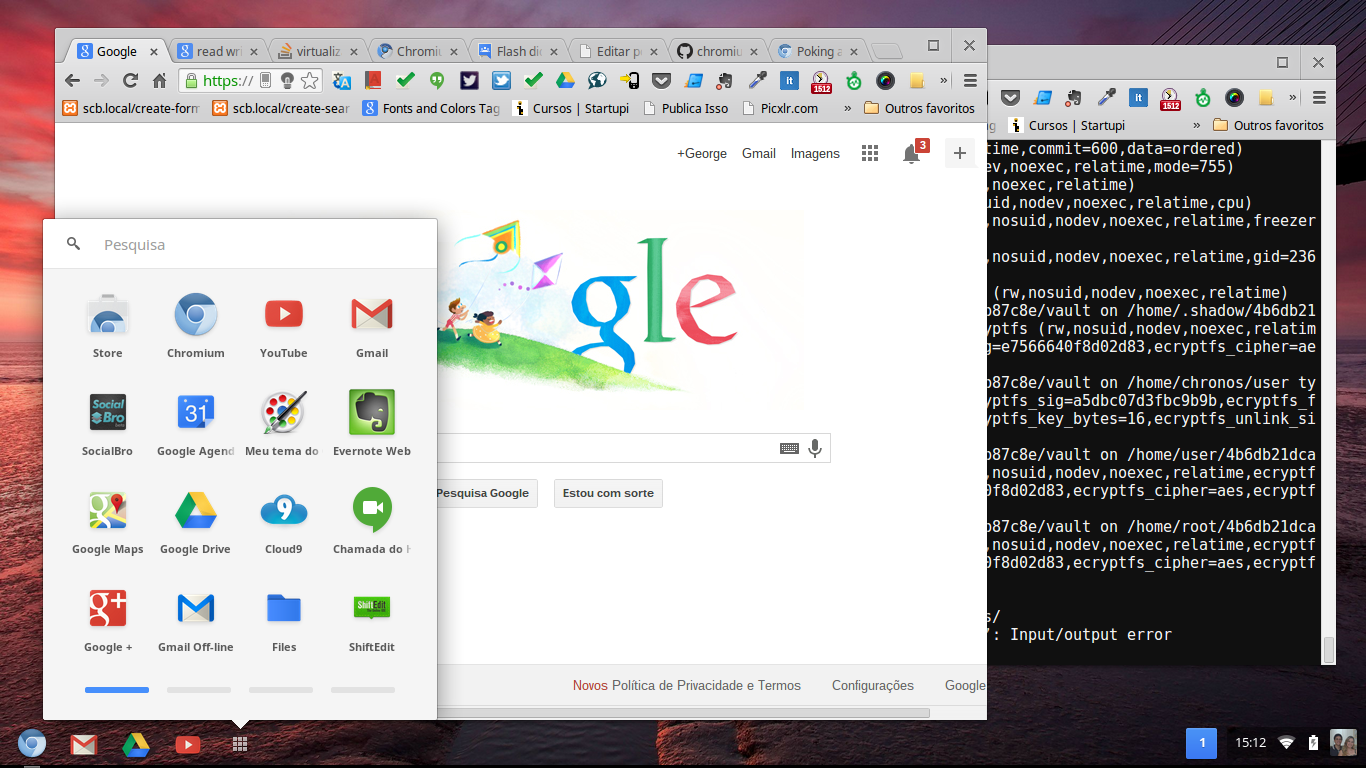Open the apps launcher grid button on the shelf
Image resolution: width=1366 pixels, height=768 pixels.
(x=239, y=744)
